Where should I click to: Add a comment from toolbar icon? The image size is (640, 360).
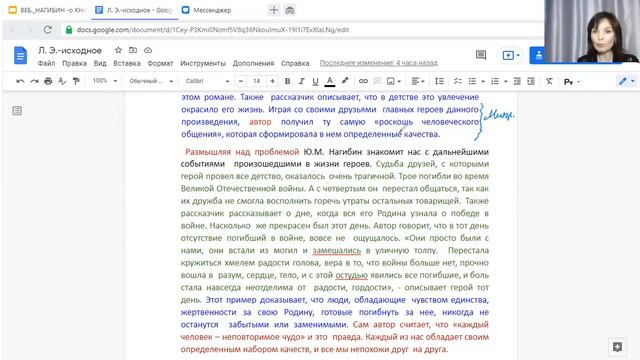(377, 81)
